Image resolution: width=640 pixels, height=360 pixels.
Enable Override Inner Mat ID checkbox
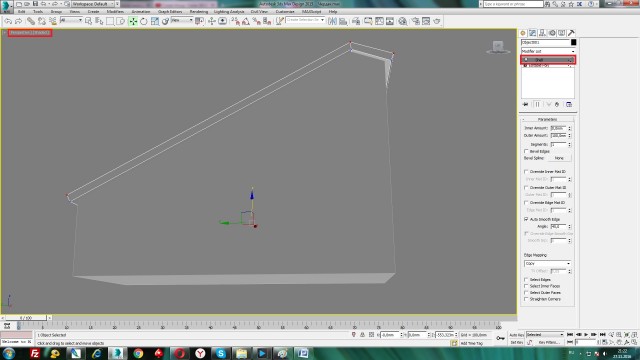(526, 171)
